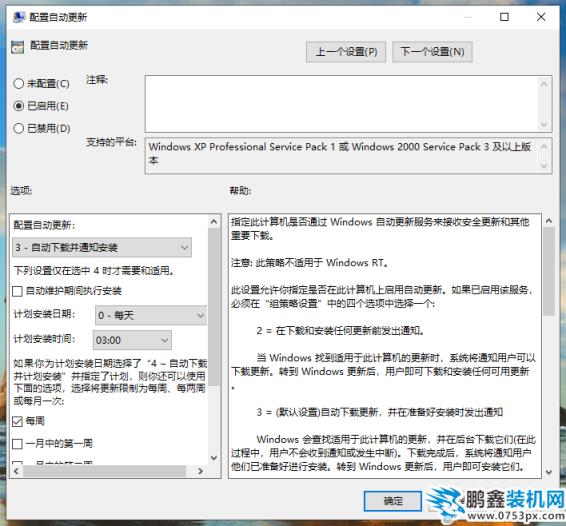The width and height of the screenshot is (566, 526).
Task: Expand the 03:00 install time dropdown
Action: coord(132,340)
